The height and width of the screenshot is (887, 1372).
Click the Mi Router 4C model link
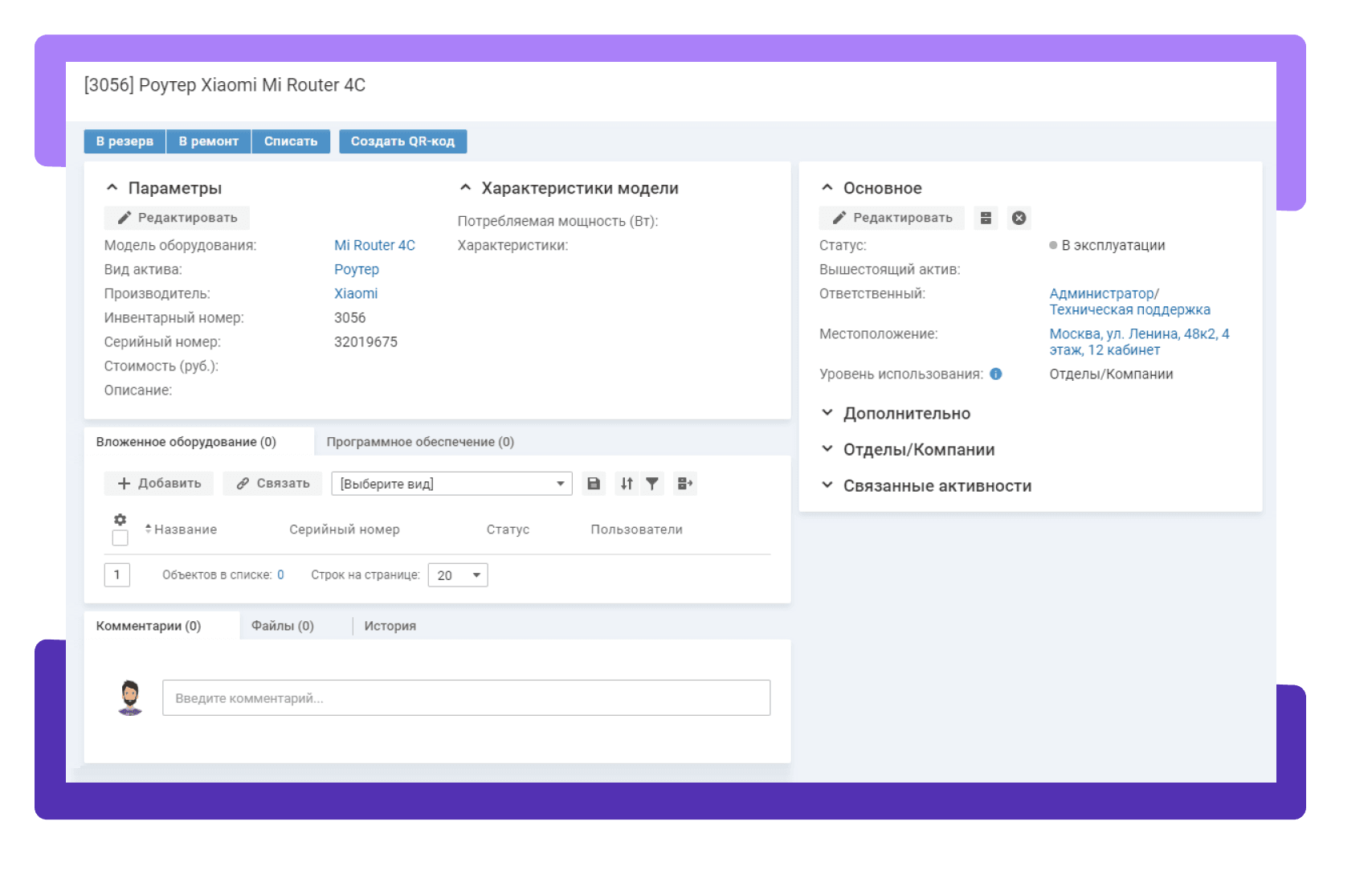(374, 246)
